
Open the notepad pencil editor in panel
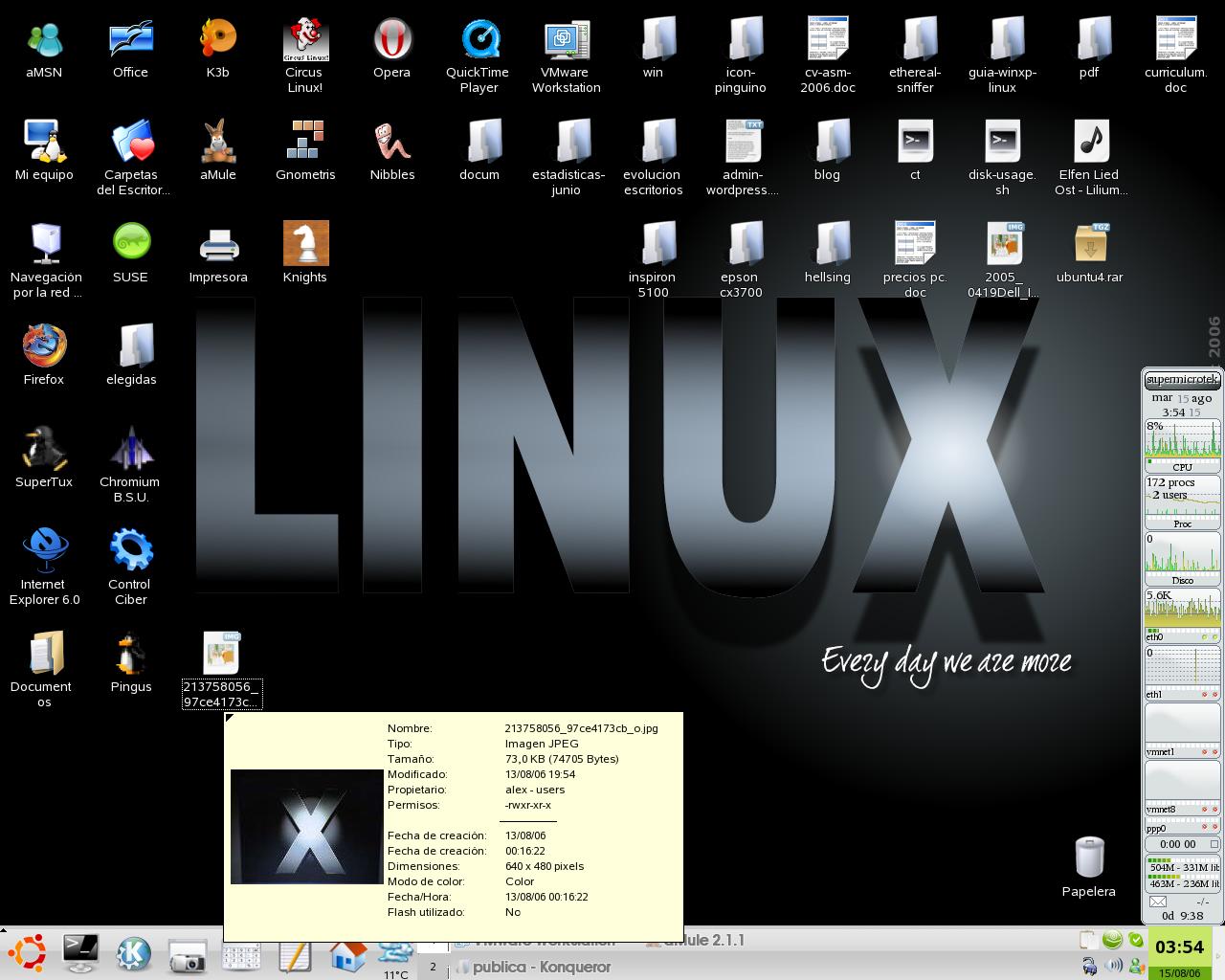click(294, 957)
